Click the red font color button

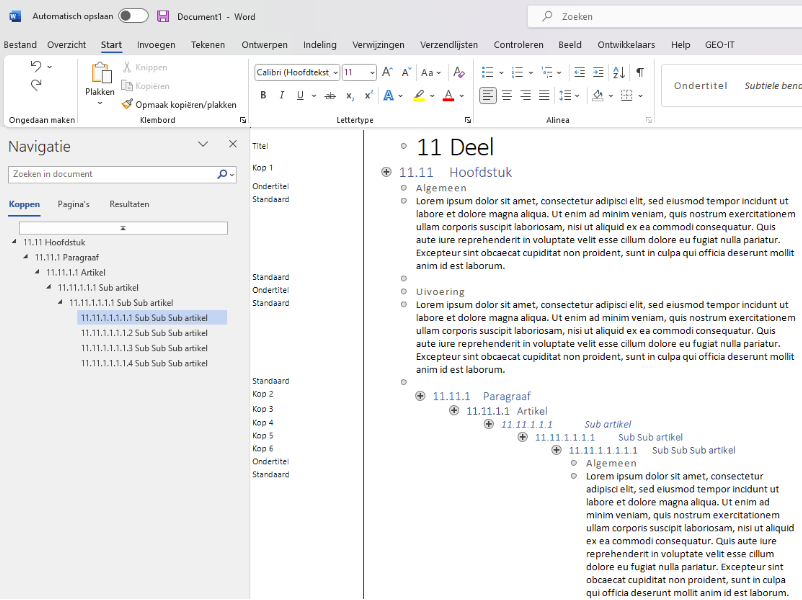click(447, 96)
